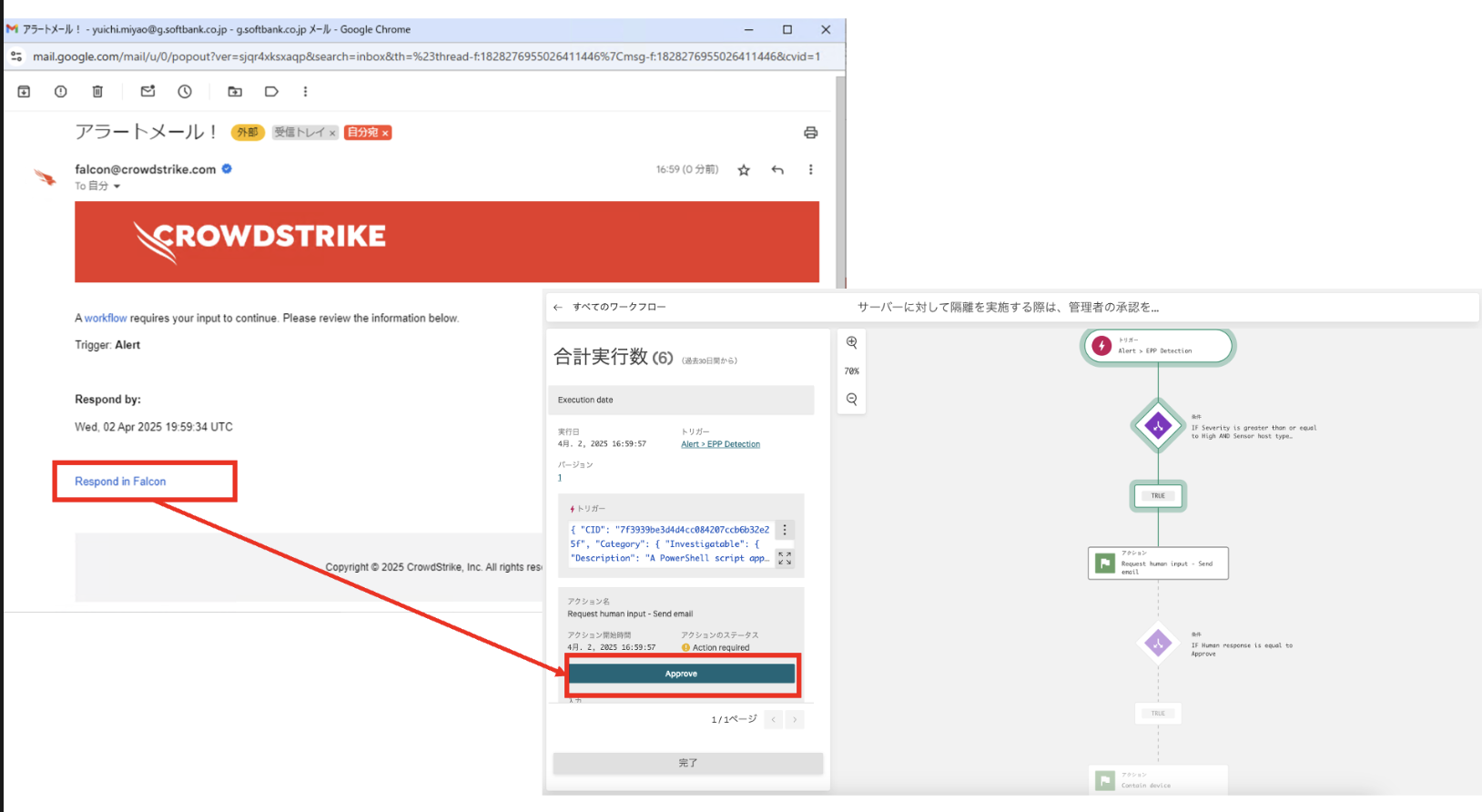
Task: Click the sender's verified checkmark badge
Action: (227, 168)
